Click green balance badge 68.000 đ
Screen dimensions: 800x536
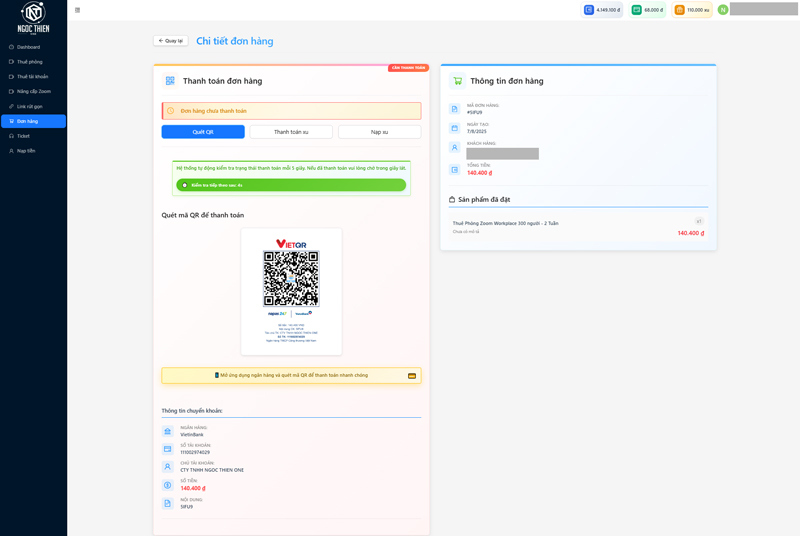(647, 10)
